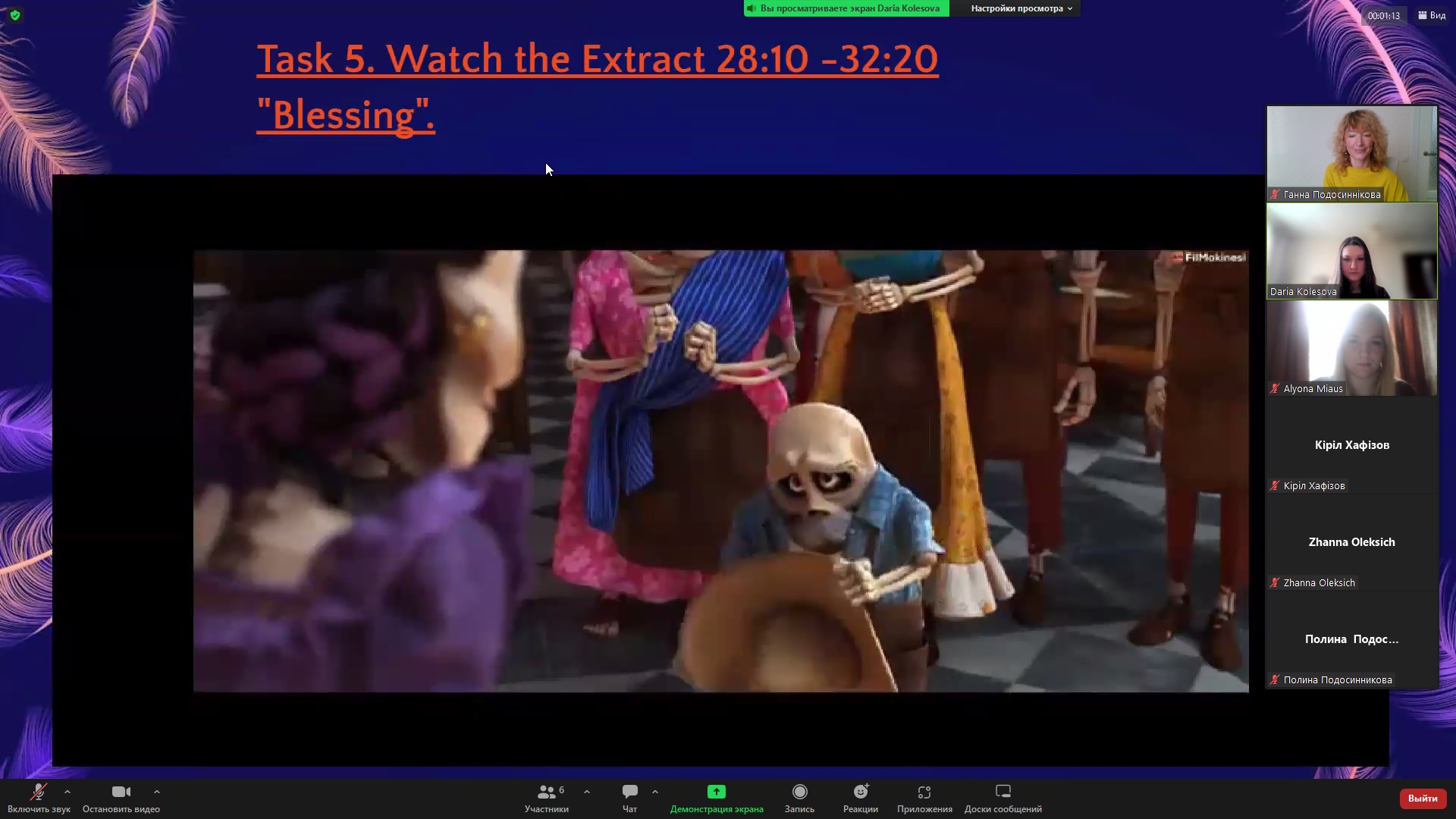
Task: Click the green Share Screen icon
Action: tap(716, 792)
